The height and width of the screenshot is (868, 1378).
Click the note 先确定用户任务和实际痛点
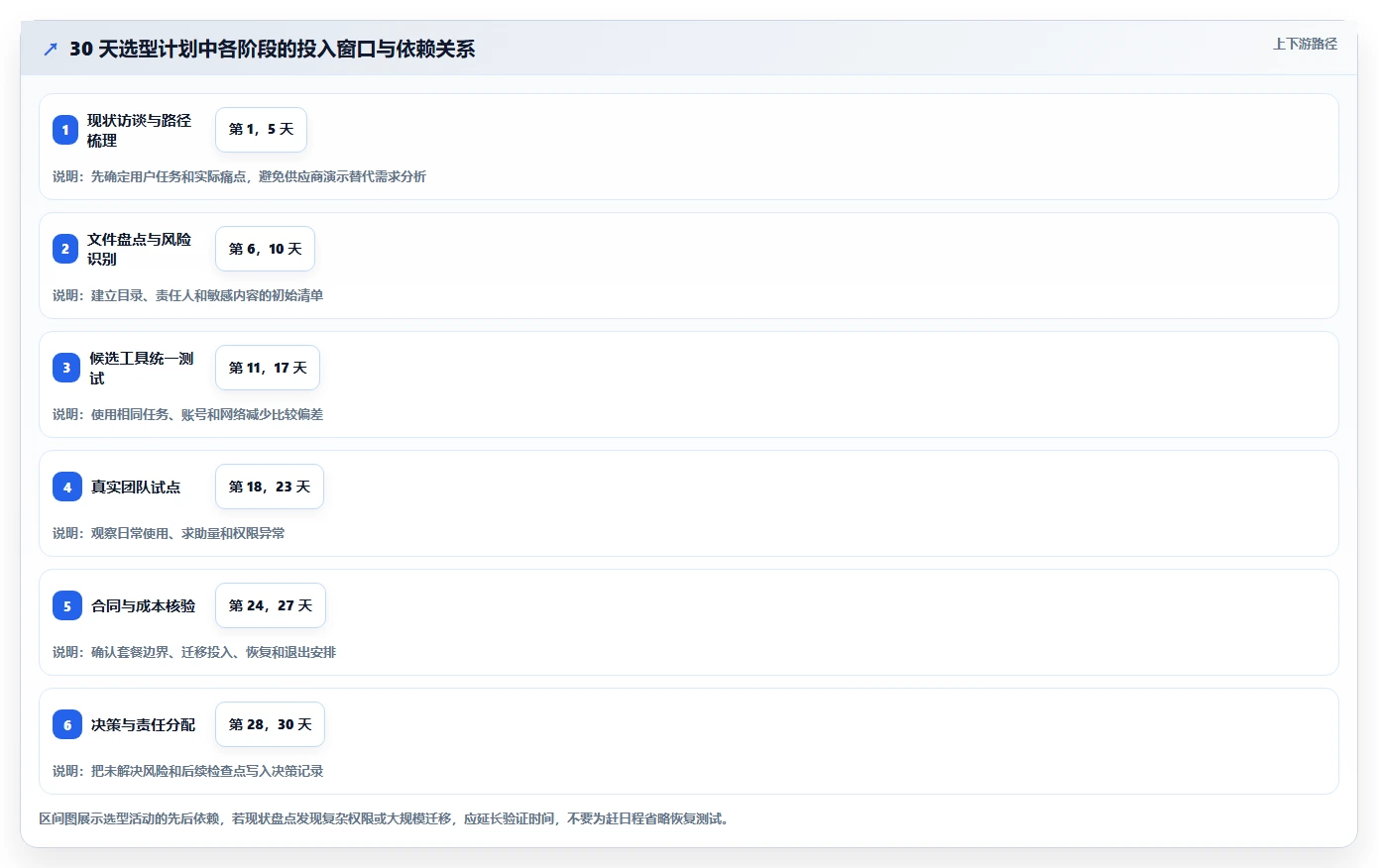click(169, 176)
